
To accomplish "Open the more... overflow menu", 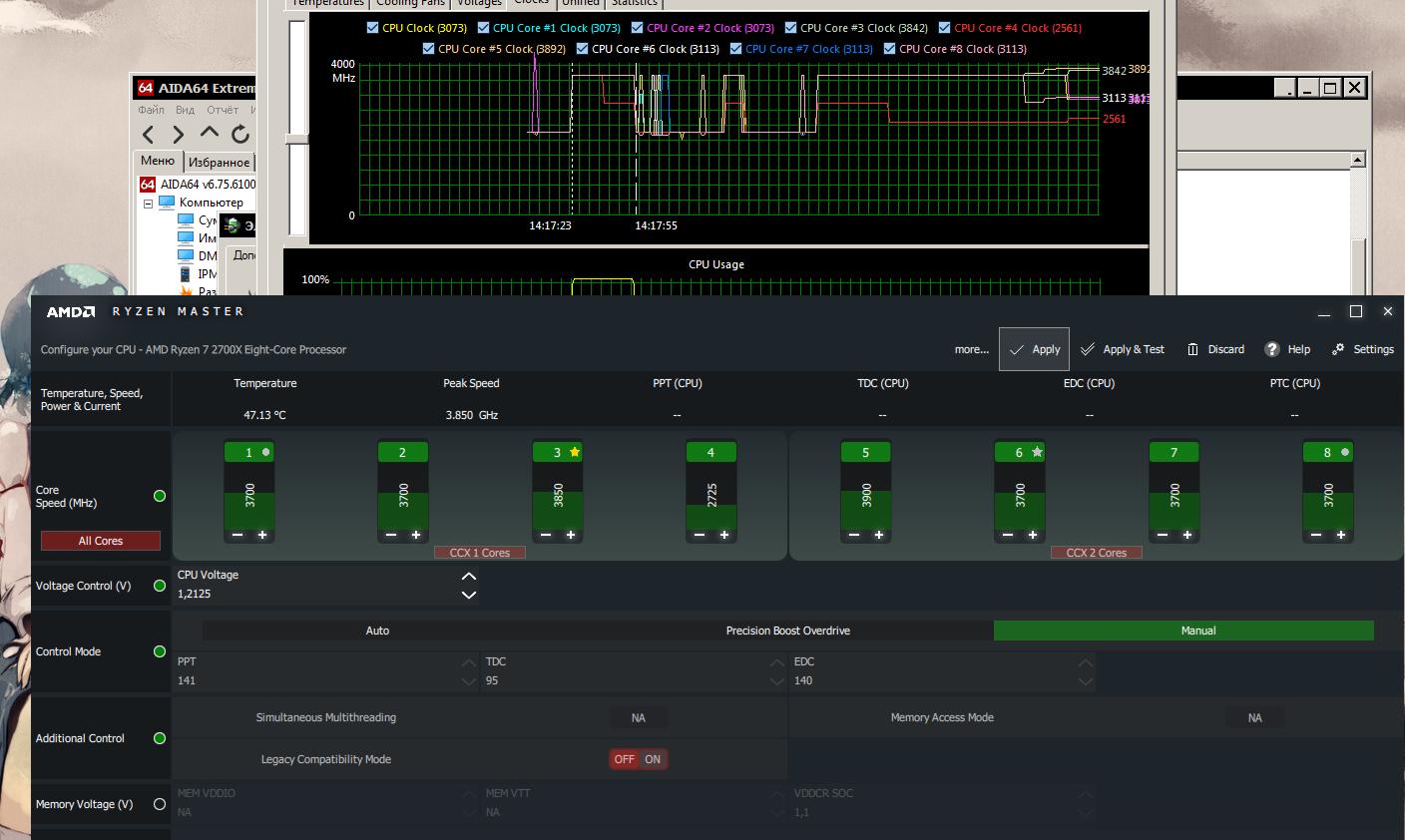I will pyautogui.click(x=971, y=349).
